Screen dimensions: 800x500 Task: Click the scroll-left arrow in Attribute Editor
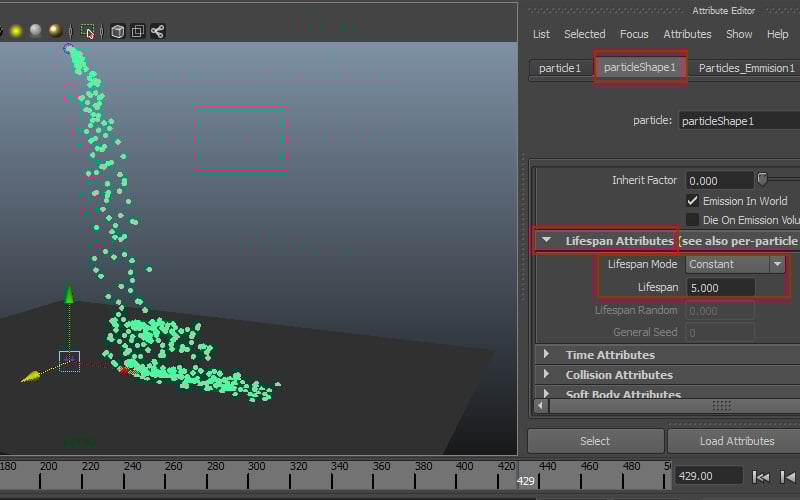[541, 406]
